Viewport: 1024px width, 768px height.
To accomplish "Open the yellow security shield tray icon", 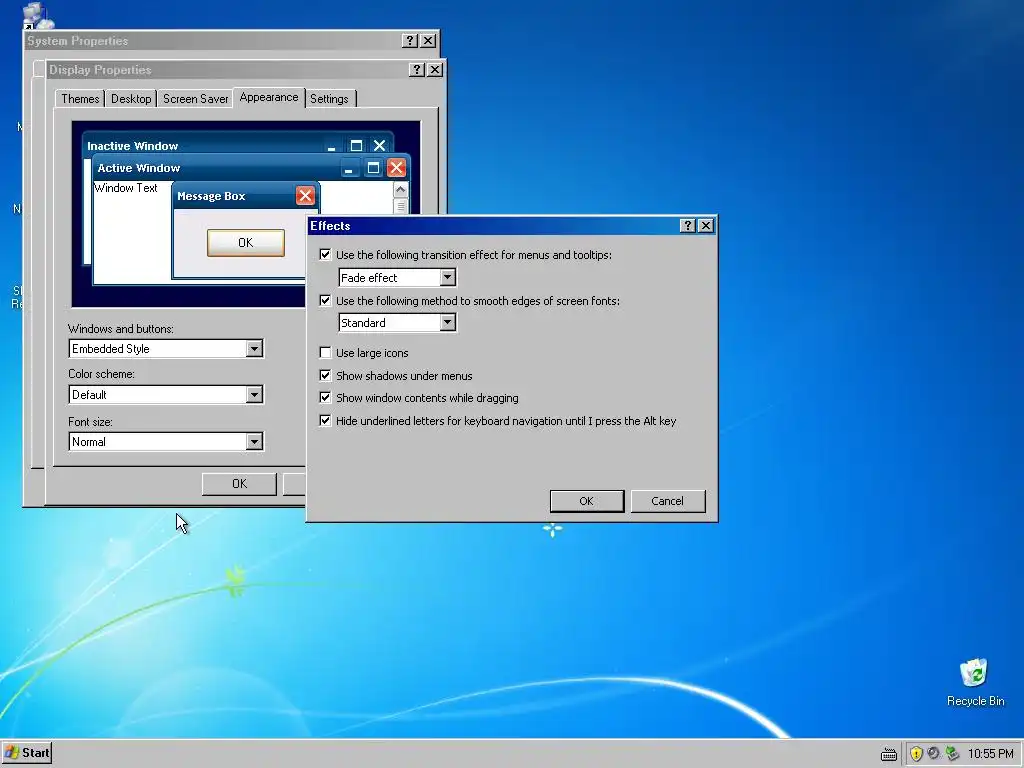I will 916,754.
